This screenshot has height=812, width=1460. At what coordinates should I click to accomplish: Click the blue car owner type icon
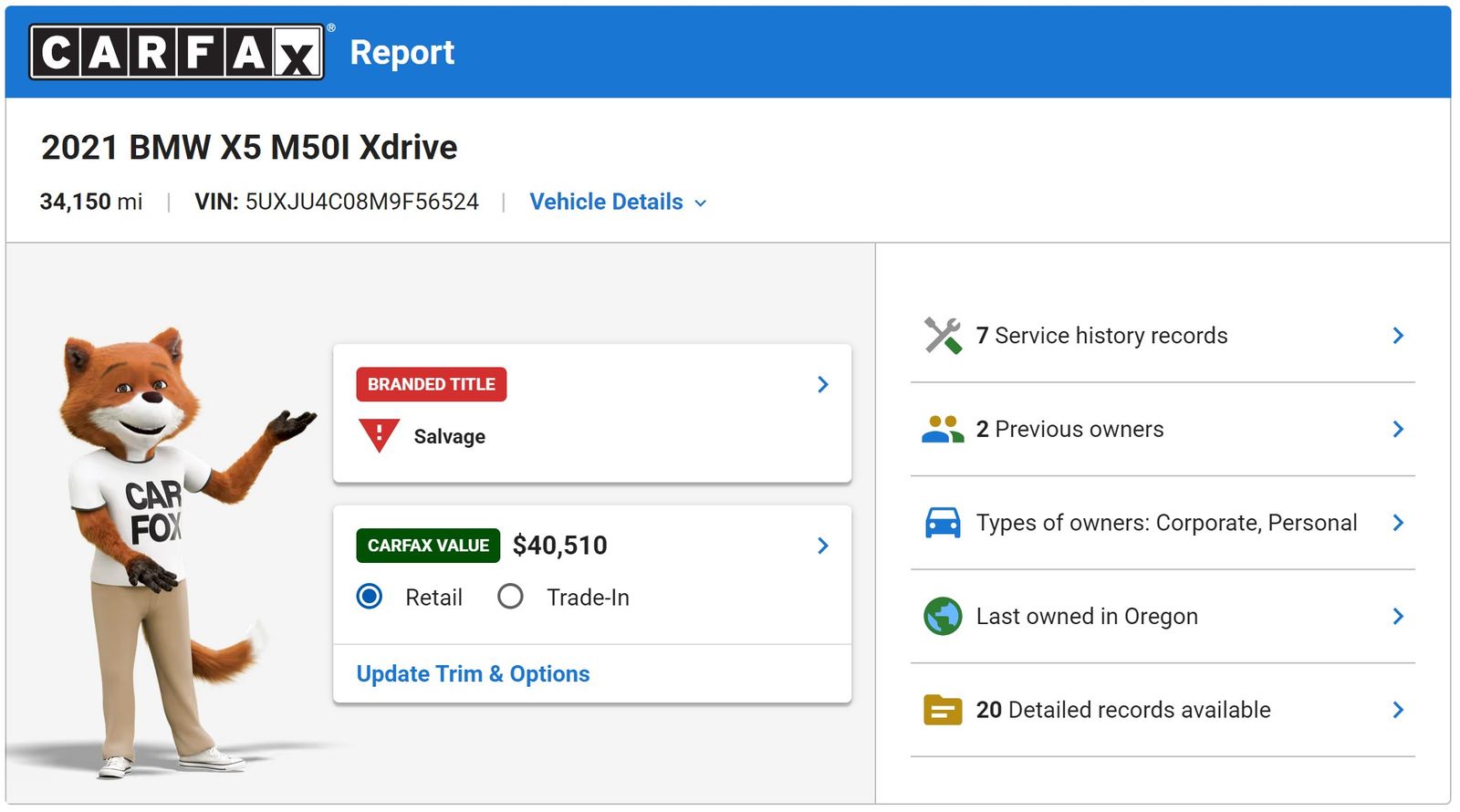(943, 523)
